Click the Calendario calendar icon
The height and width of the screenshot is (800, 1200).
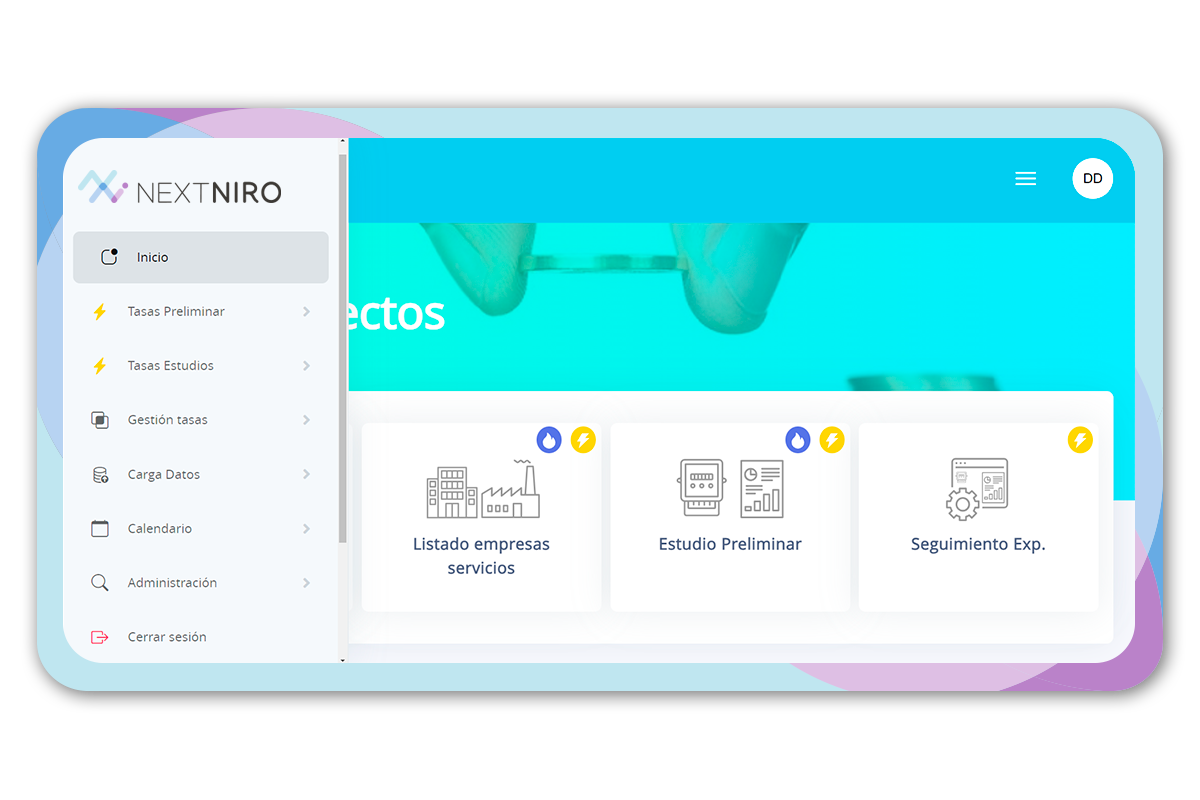coord(100,529)
